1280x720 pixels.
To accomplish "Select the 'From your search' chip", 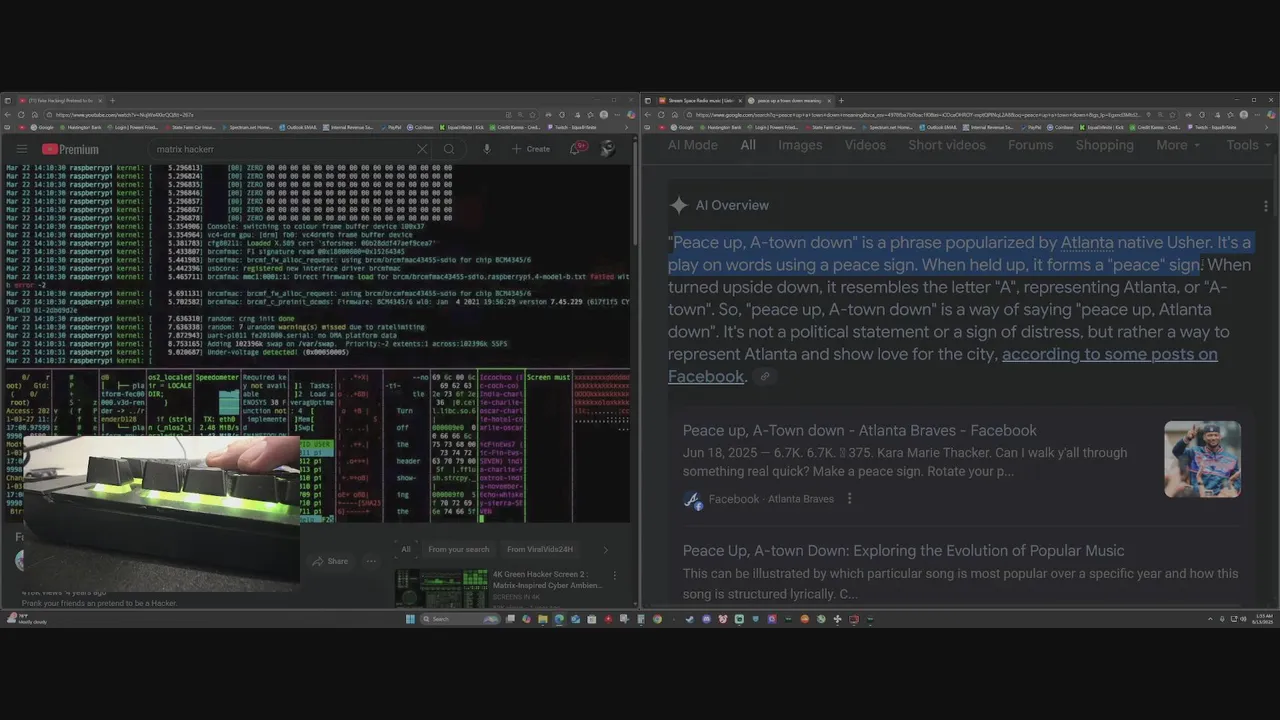I will pyautogui.click(x=459, y=549).
